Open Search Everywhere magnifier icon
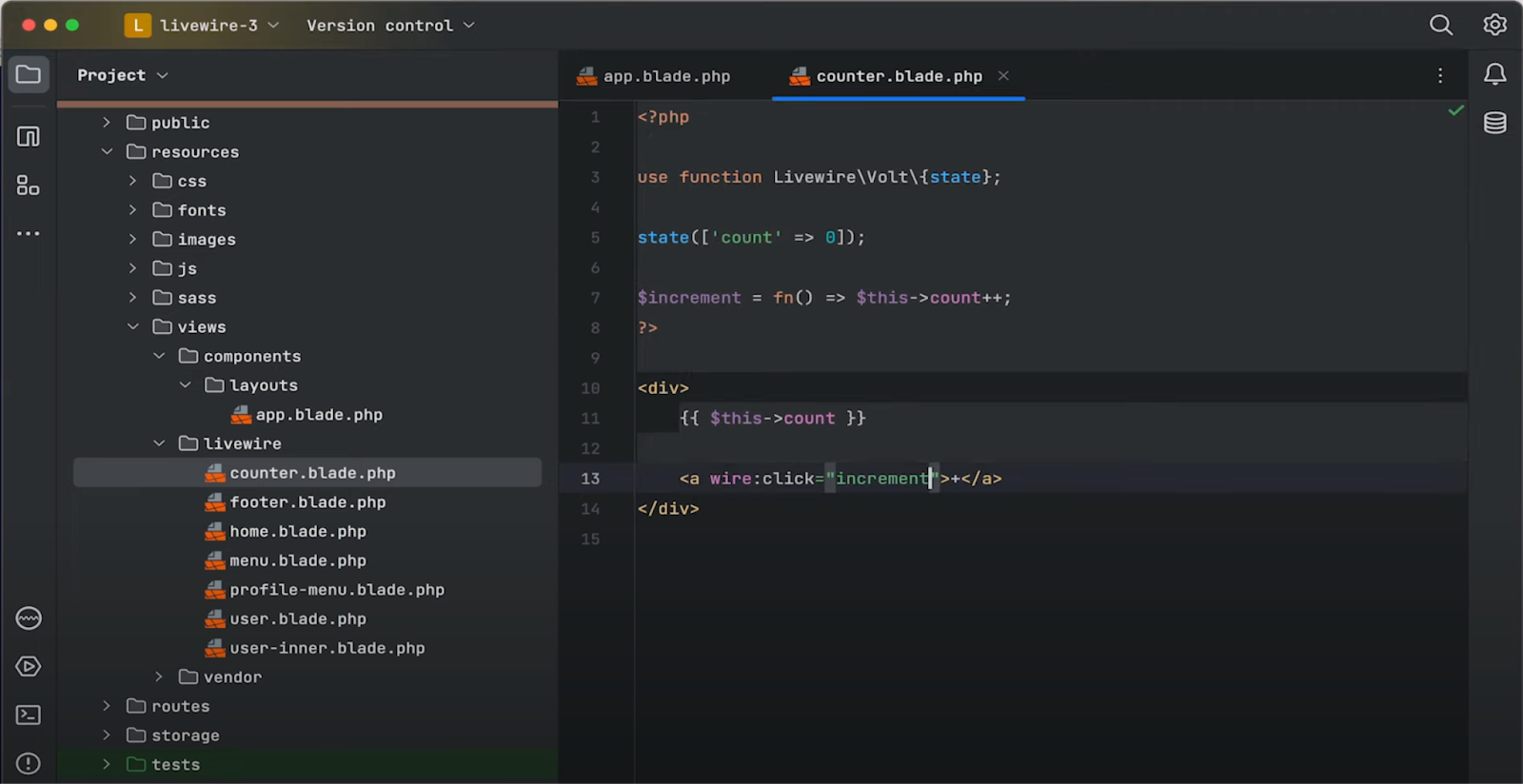 [x=1441, y=25]
